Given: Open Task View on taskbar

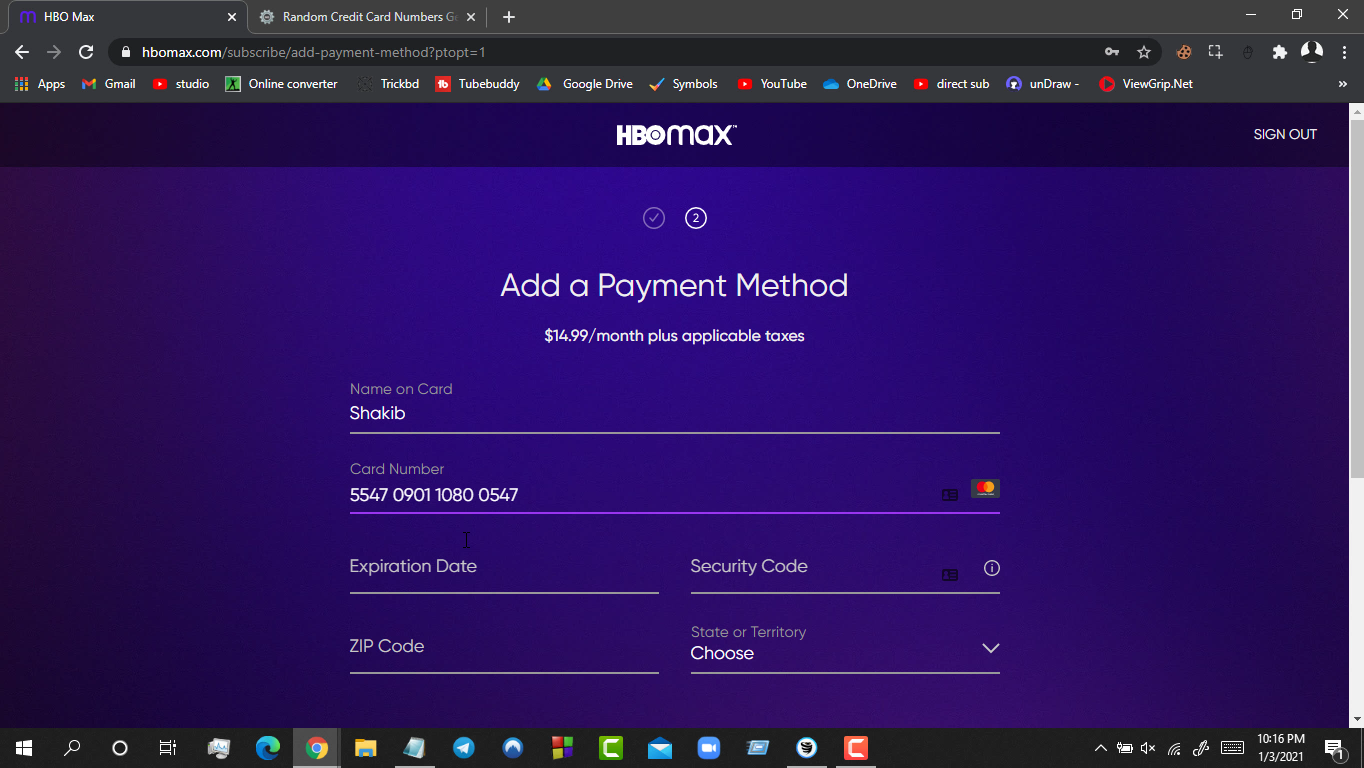Looking at the screenshot, I should [168, 748].
